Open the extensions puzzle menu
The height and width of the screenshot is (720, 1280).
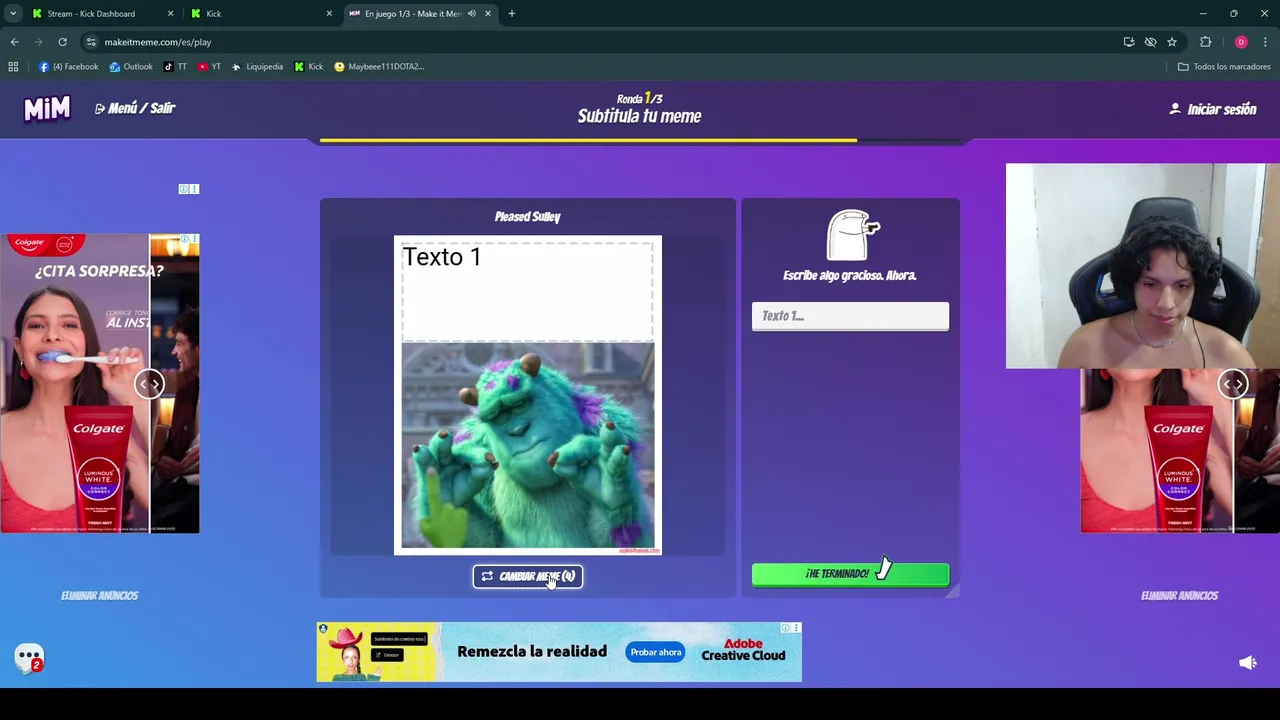pyautogui.click(x=1205, y=42)
